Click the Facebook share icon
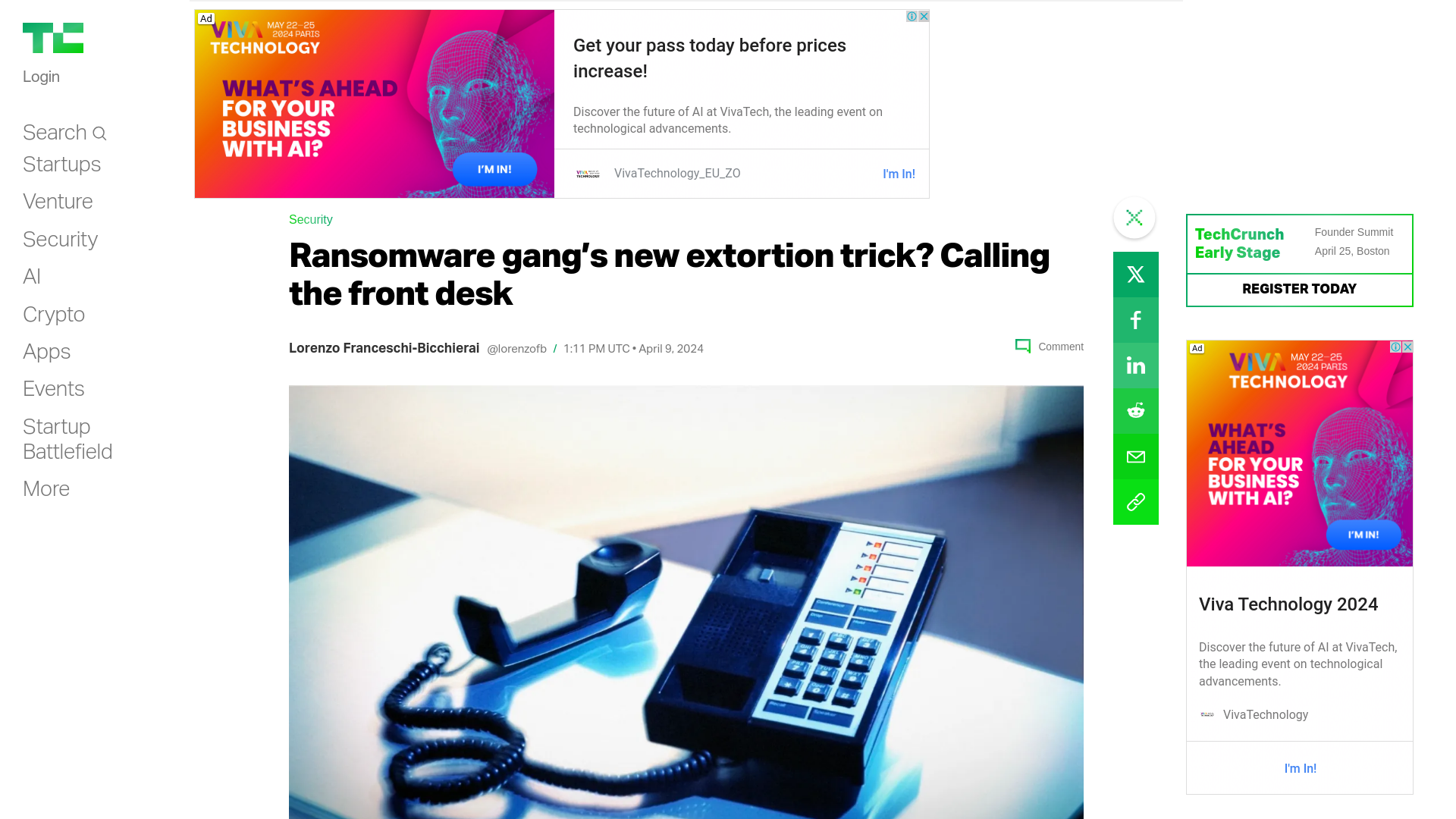1456x819 pixels. coord(1136,320)
